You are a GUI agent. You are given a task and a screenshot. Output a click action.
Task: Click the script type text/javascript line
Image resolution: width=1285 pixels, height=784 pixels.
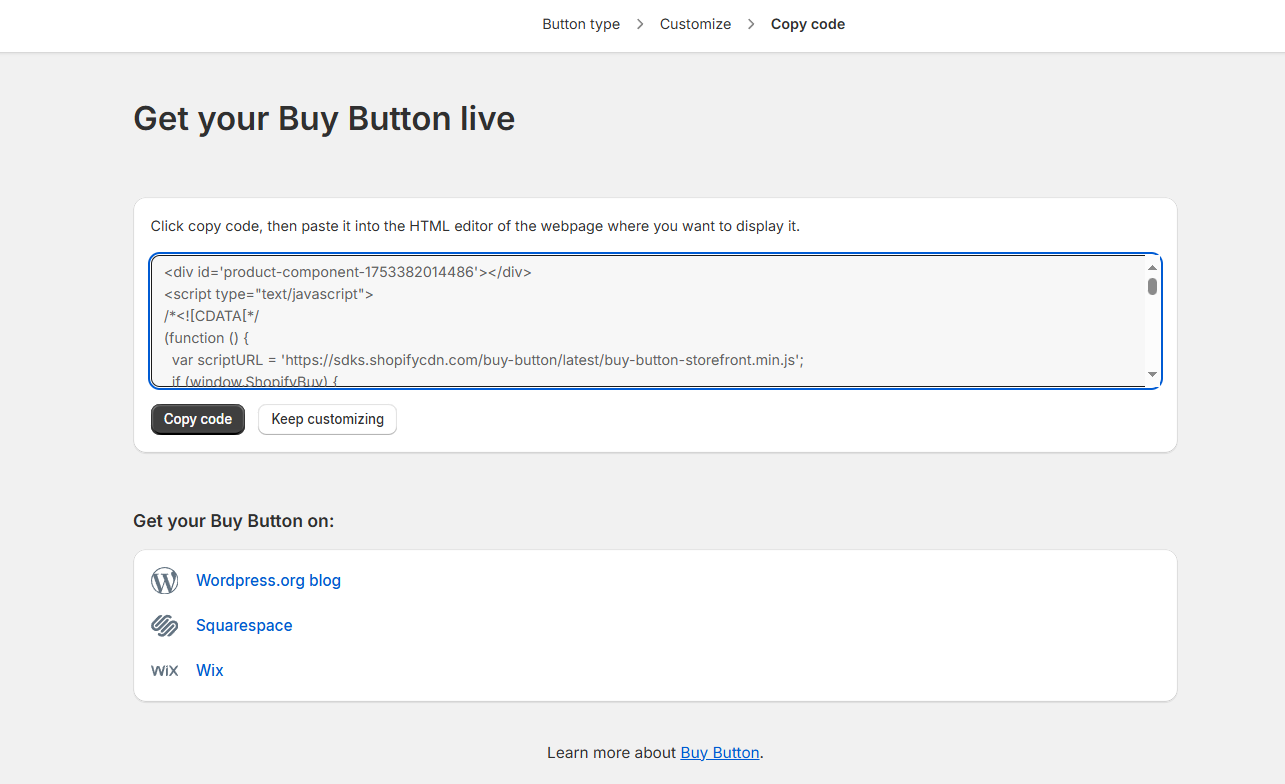268,294
